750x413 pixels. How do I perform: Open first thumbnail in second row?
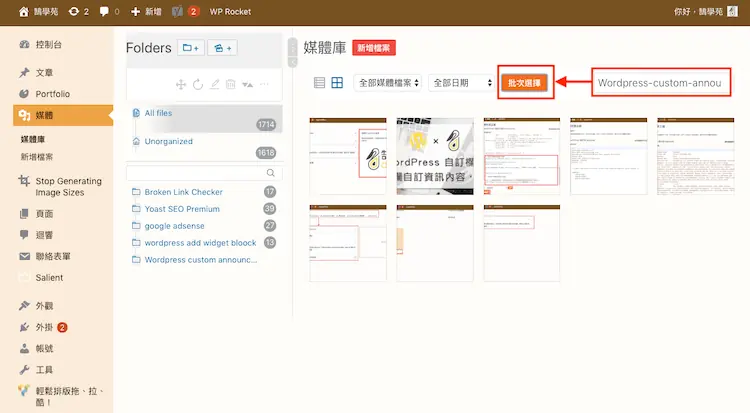click(348, 243)
